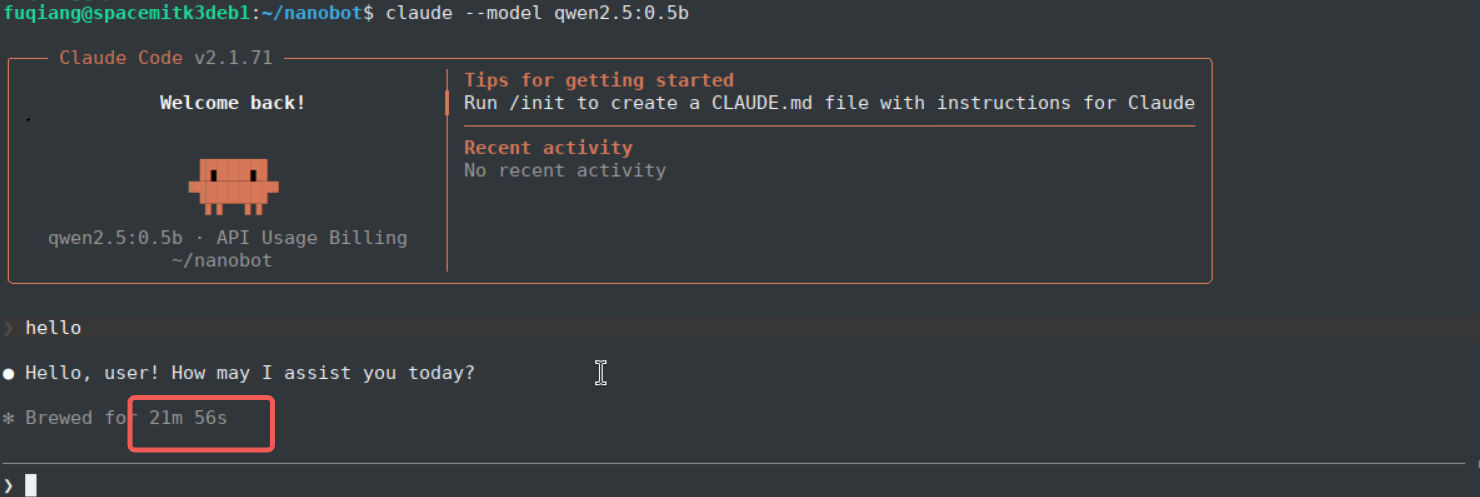Click the bottom input prompt chevron
The image size is (1480, 497).
pos(8,486)
